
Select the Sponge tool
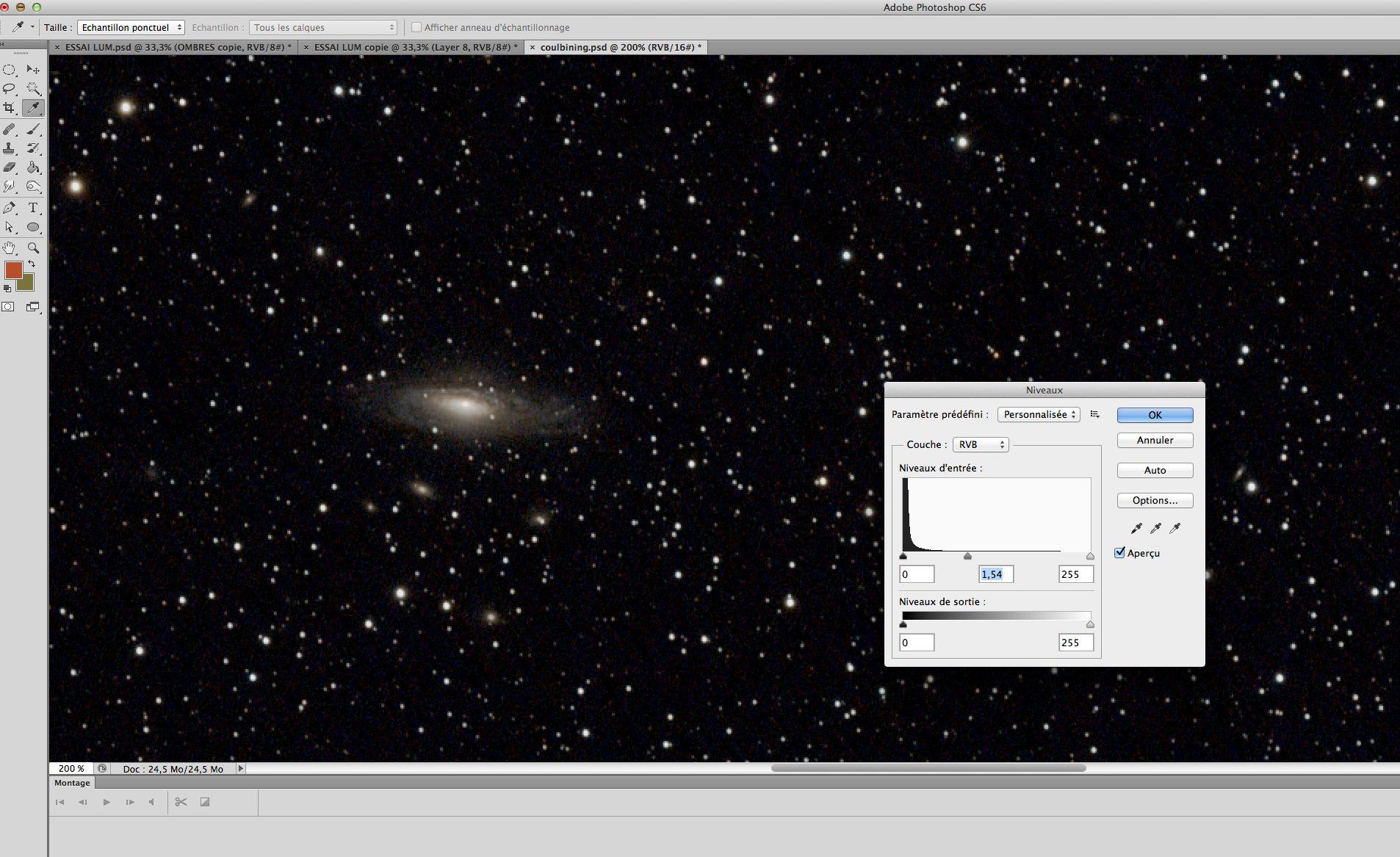pos(33,187)
